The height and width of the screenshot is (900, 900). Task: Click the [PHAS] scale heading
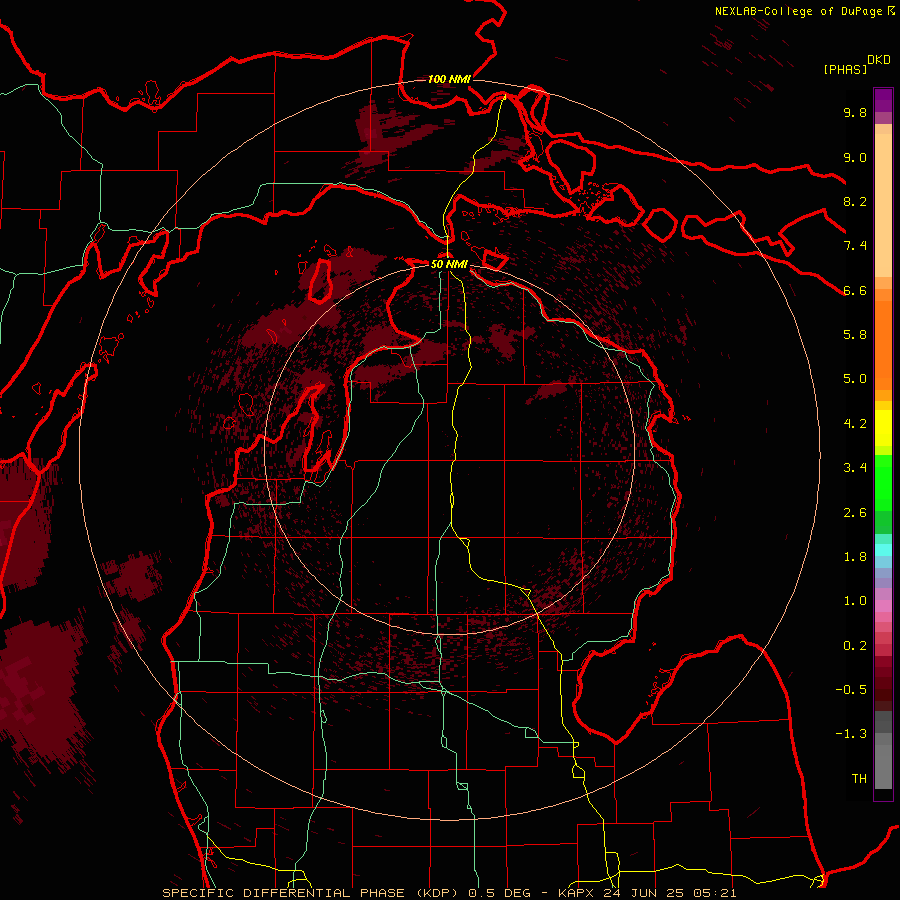point(845,69)
